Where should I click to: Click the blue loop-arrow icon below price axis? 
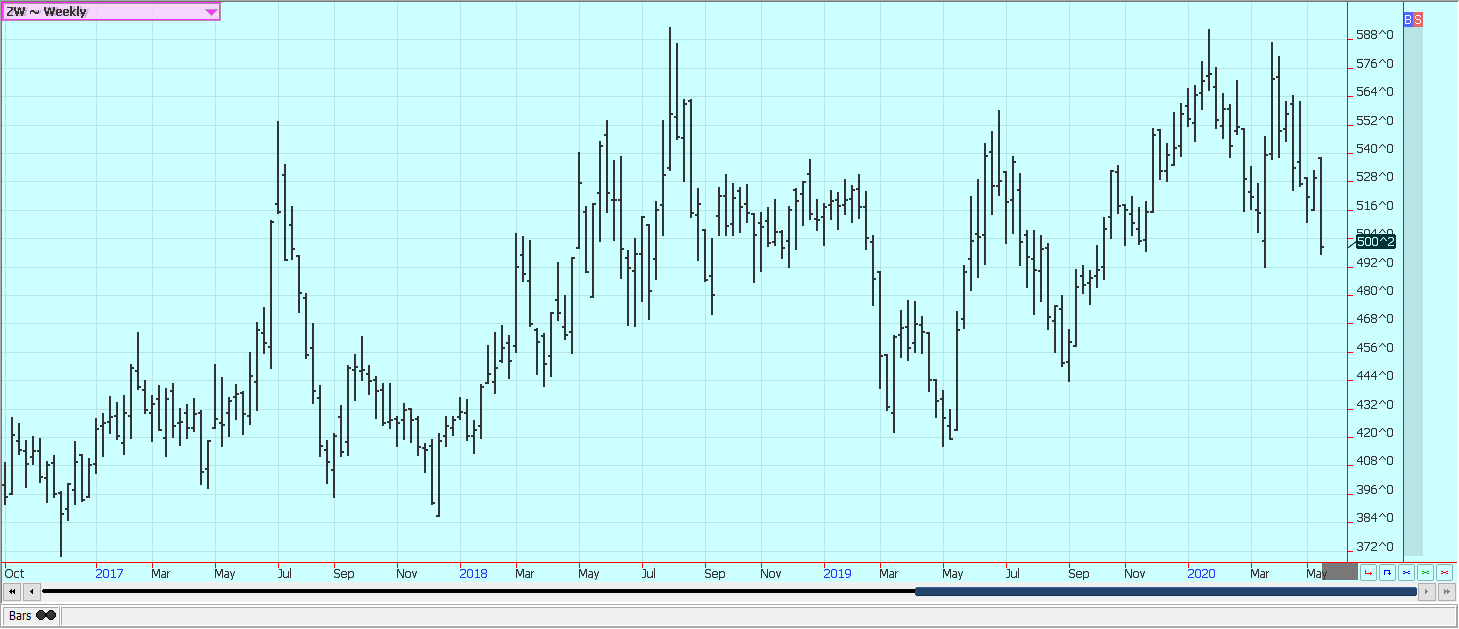pos(1387,573)
